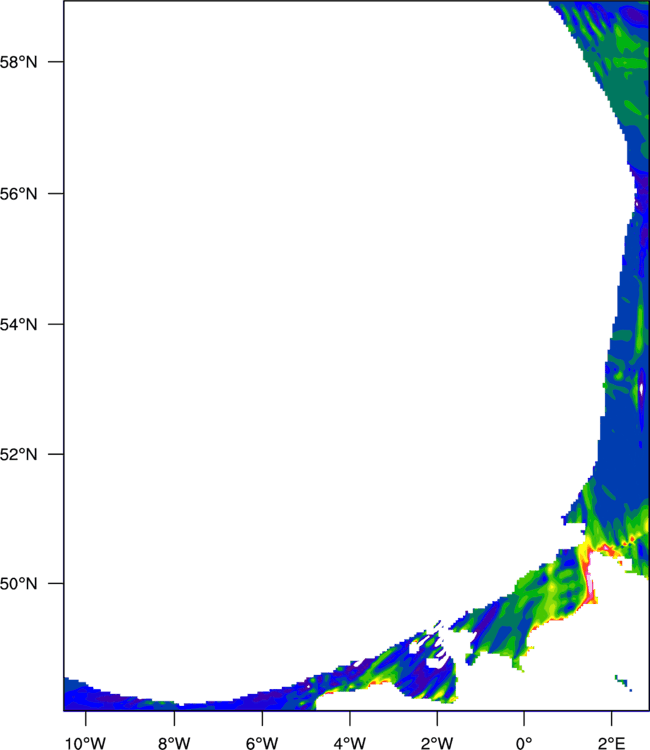Screen dimensions: 650x750
Task: Click the 10°W longitude label
Action: pyautogui.click(x=86, y=743)
